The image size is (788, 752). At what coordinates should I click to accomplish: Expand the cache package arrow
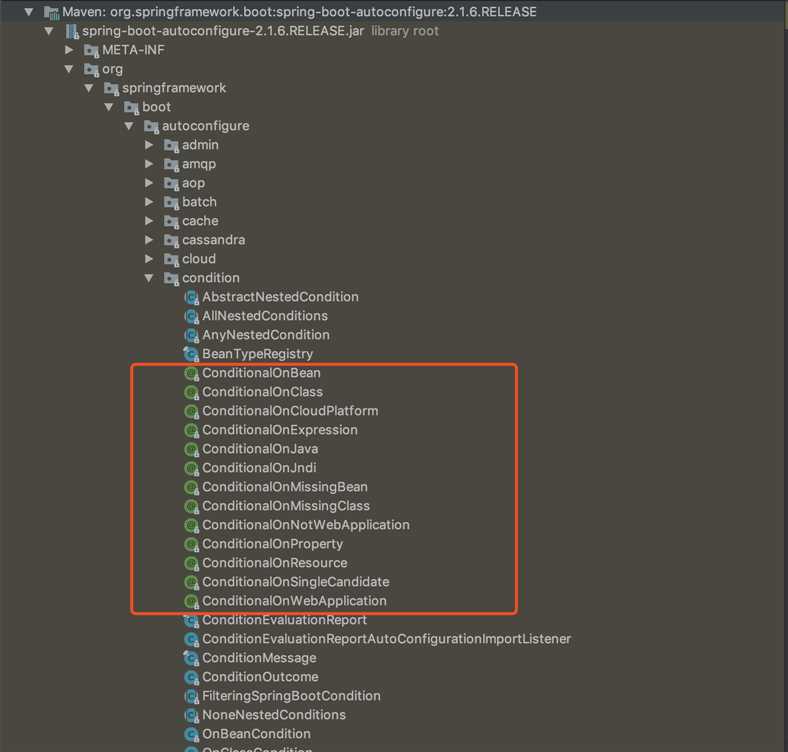click(x=149, y=221)
